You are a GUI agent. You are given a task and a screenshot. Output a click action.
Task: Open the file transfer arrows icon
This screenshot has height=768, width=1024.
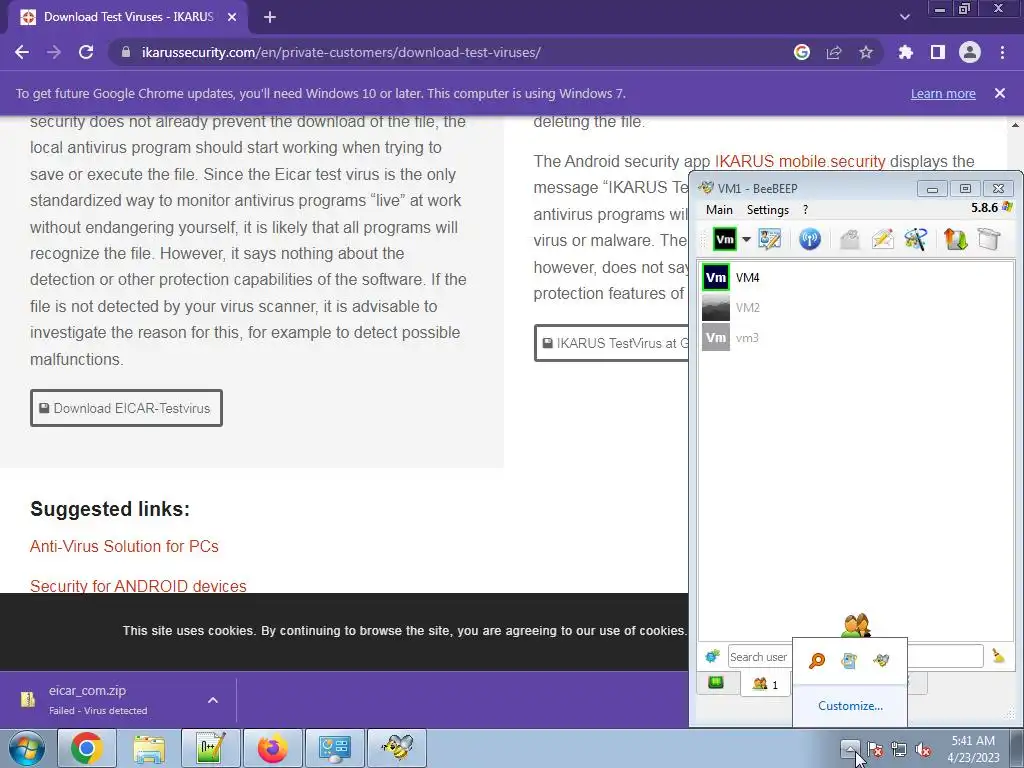955,239
